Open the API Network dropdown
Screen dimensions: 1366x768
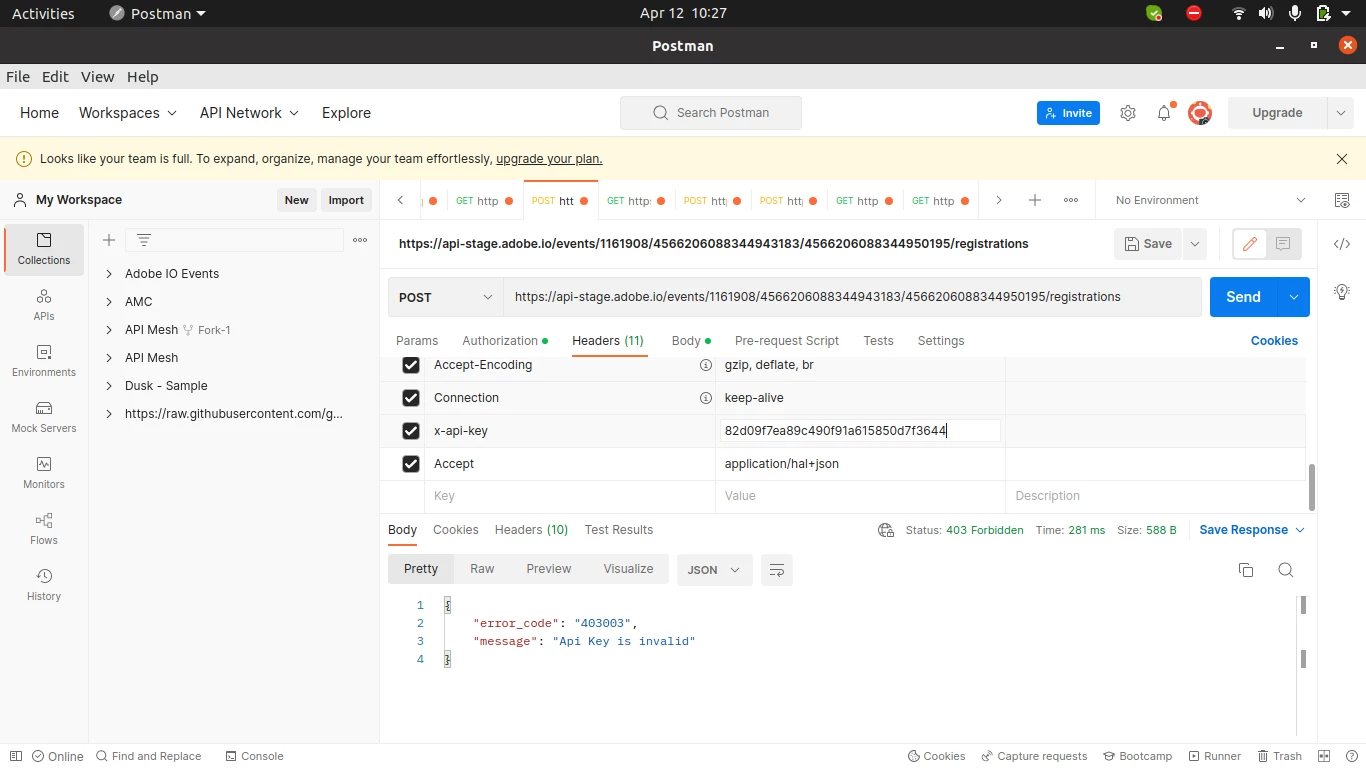[250, 113]
